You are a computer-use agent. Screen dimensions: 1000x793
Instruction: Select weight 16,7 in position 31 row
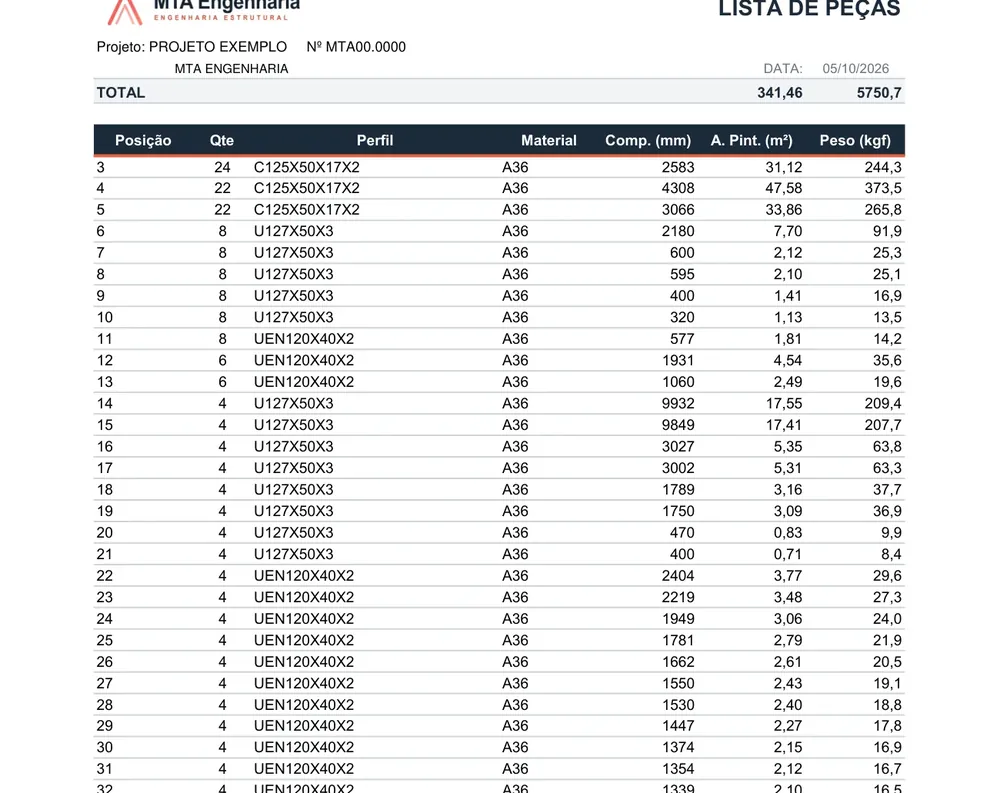(x=887, y=769)
